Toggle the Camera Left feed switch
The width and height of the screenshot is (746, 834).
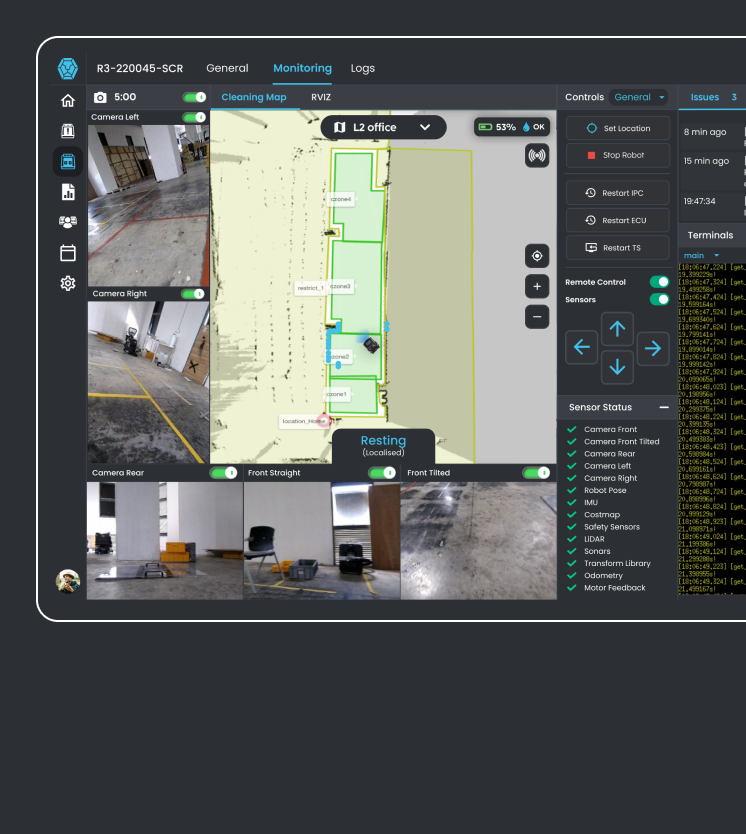(x=194, y=117)
